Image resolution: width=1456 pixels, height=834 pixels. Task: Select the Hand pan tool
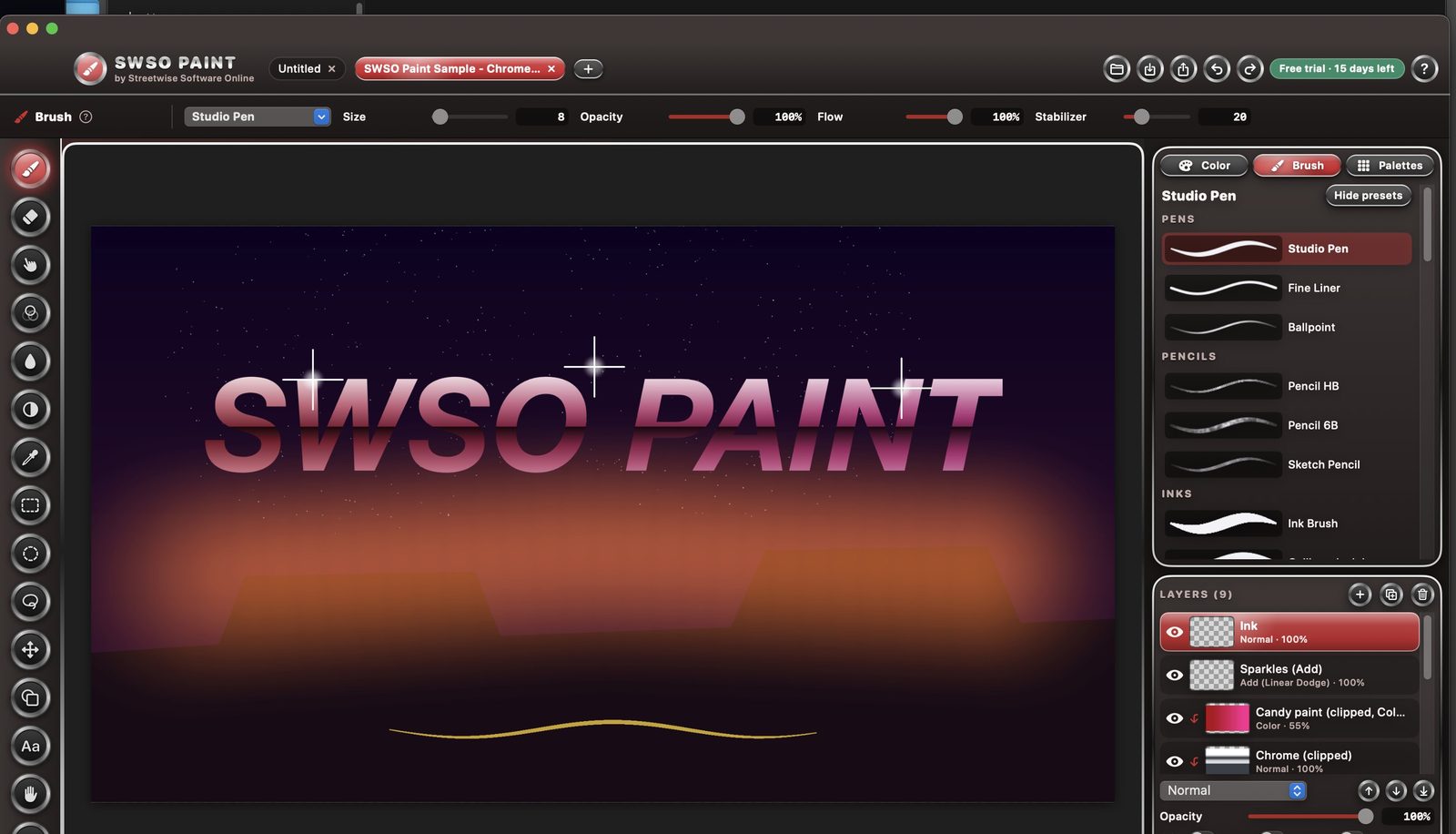click(30, 794)
